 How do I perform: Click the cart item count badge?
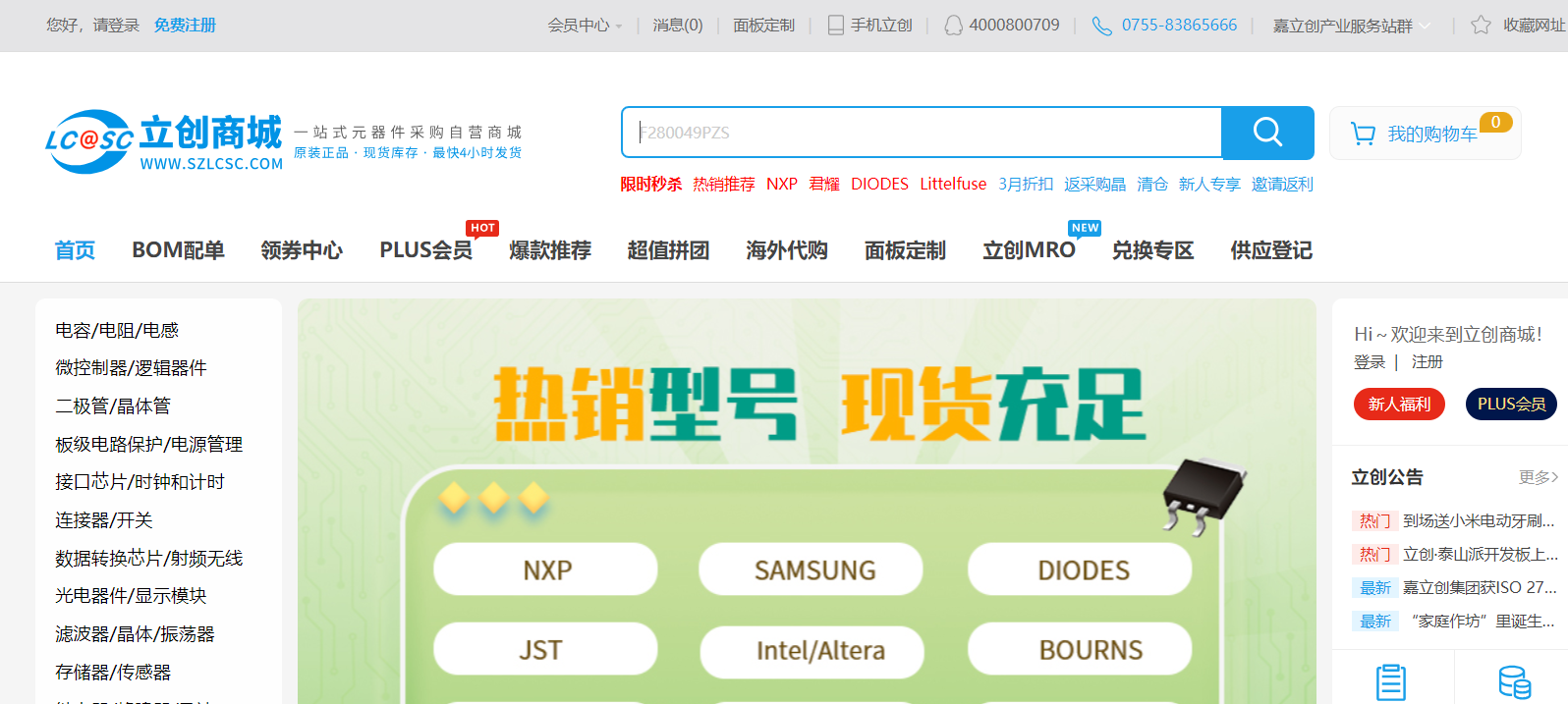(x=1495, y=123)
